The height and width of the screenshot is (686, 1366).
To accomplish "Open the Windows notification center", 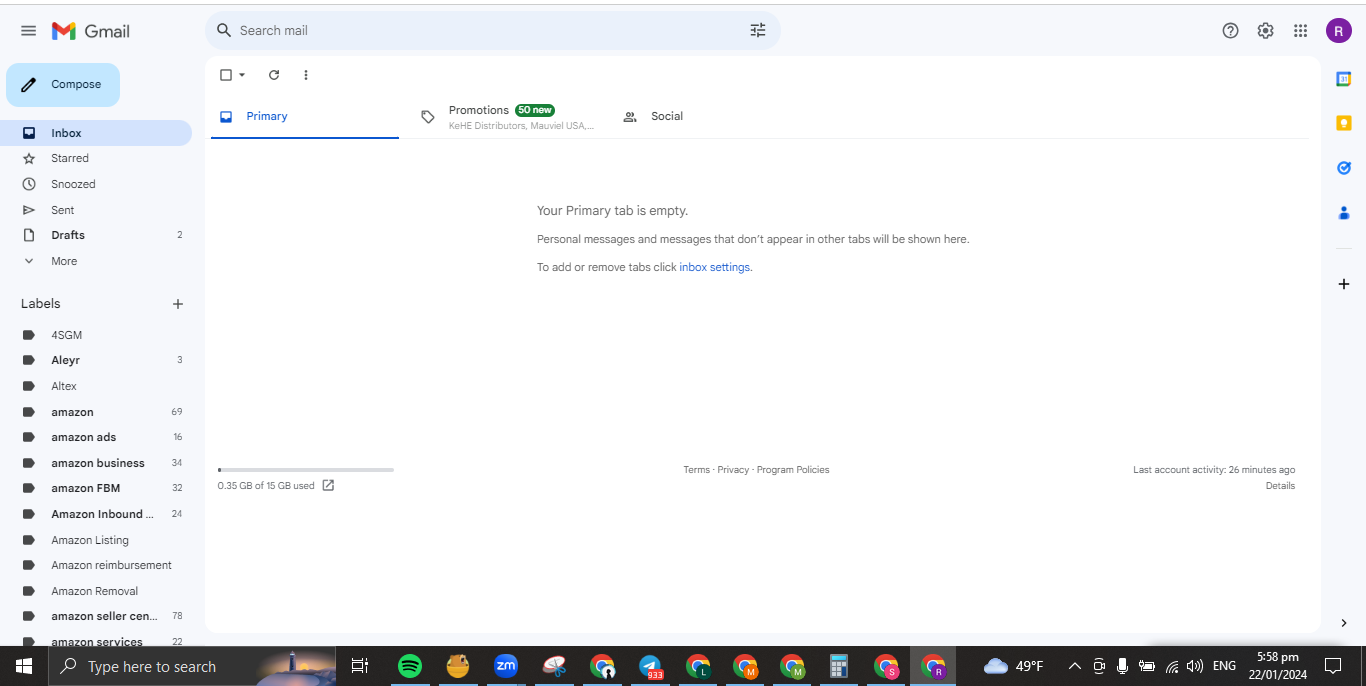I will click(x=1332, y=666).
